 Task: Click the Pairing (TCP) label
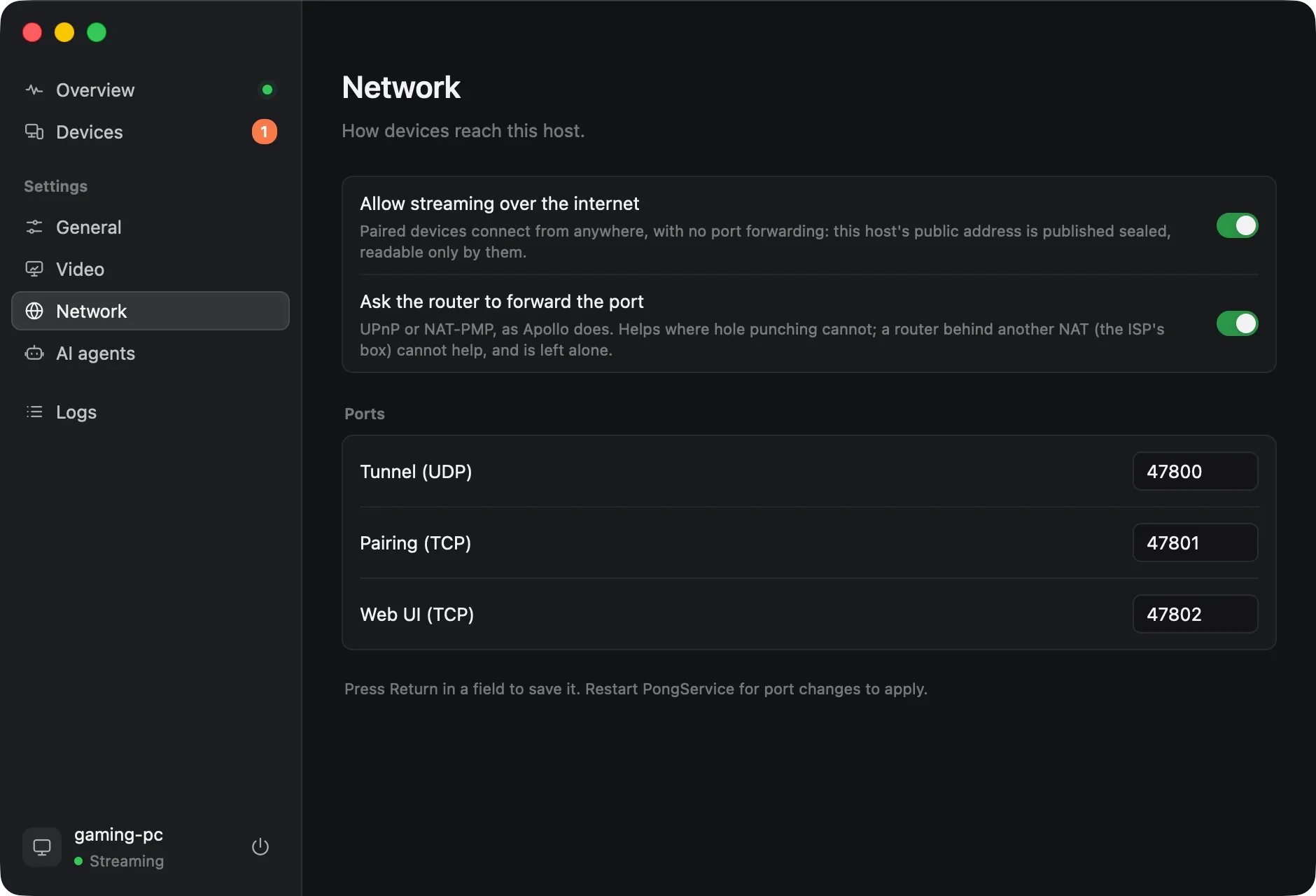[415, 543]
